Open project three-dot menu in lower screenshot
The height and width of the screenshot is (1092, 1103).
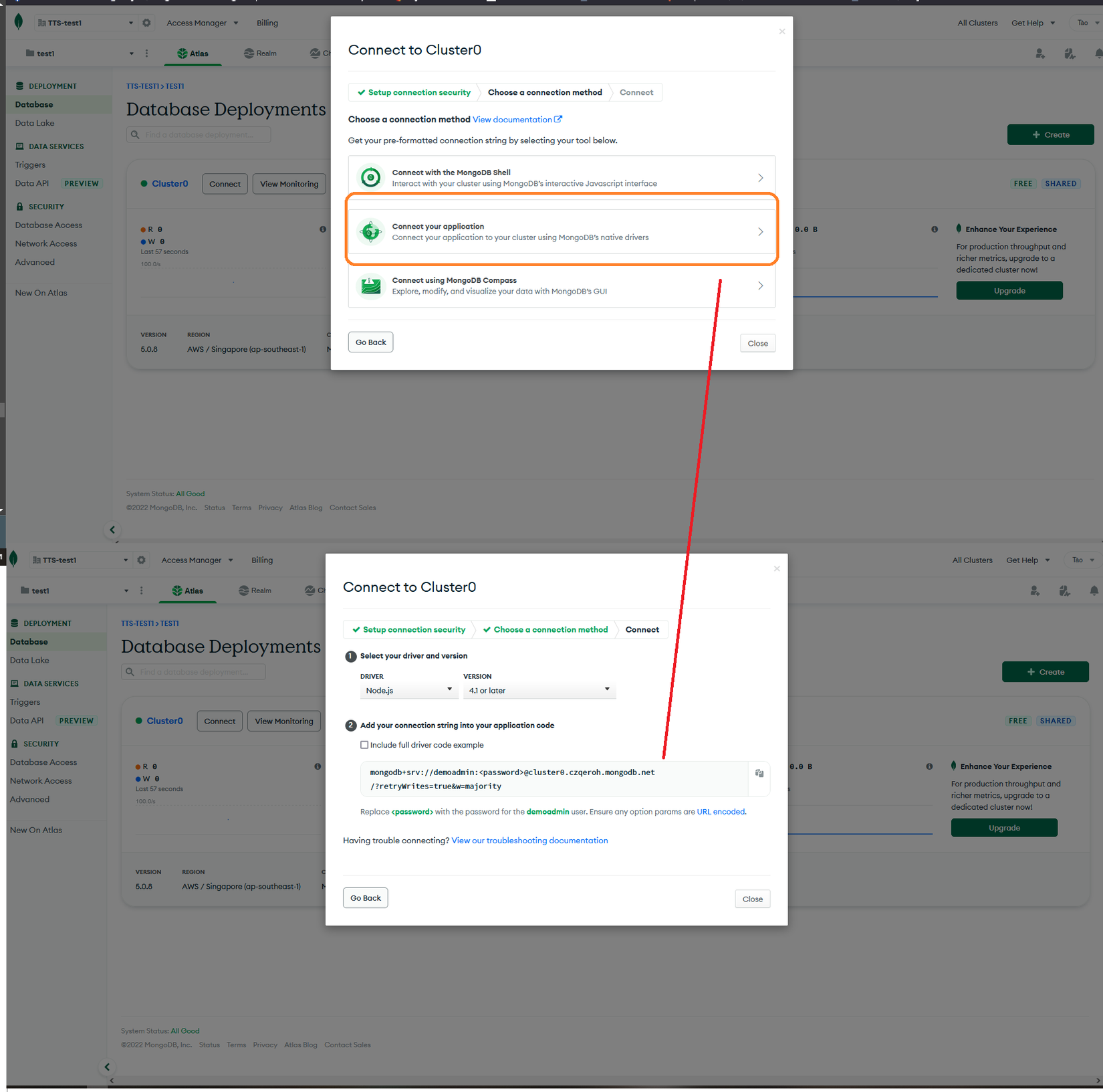pyautogui.click(x=142, y=590)
